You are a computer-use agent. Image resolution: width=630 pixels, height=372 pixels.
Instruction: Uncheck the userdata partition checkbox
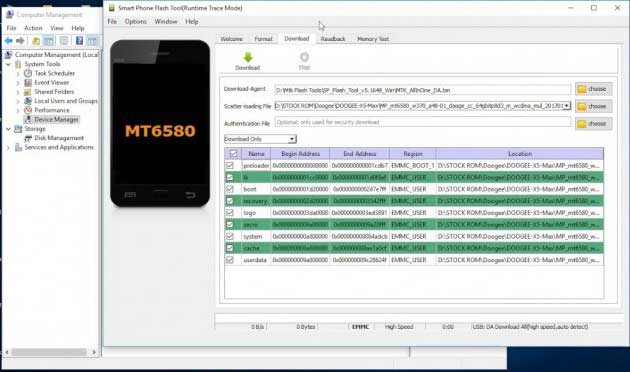(230, 260)
